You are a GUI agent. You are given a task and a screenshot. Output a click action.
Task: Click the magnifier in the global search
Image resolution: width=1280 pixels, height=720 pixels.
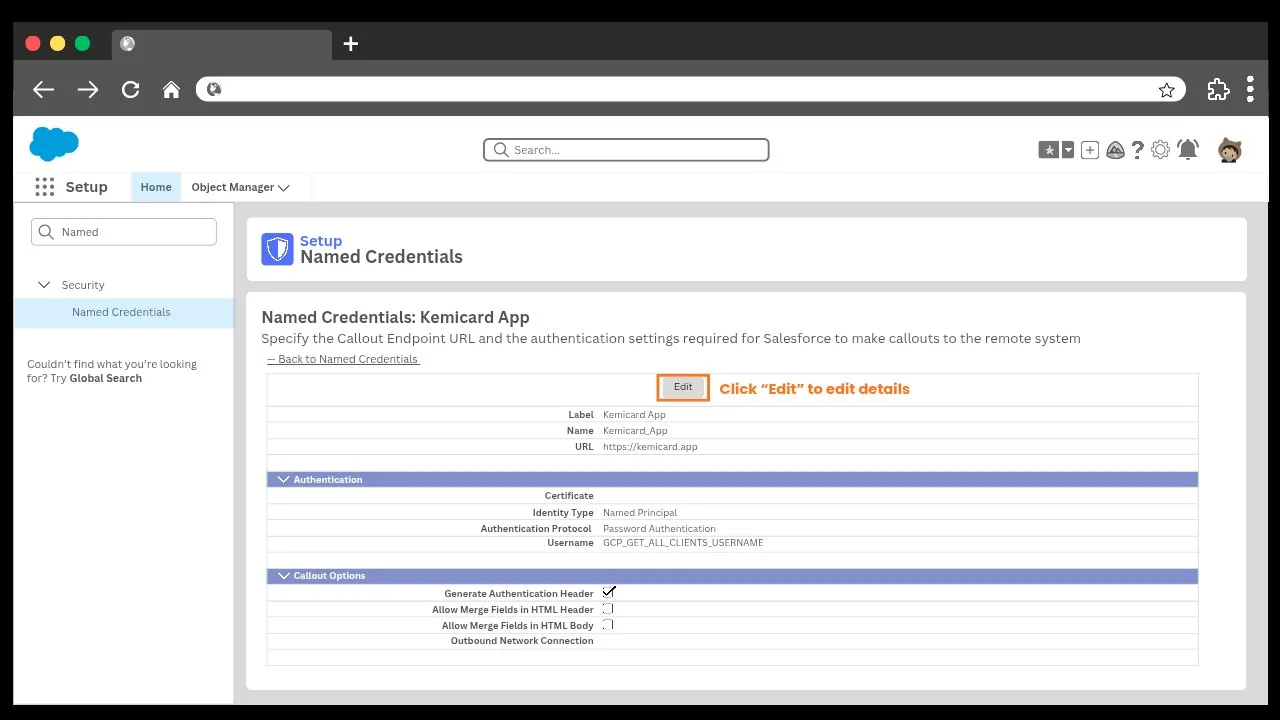pos(501,150)
